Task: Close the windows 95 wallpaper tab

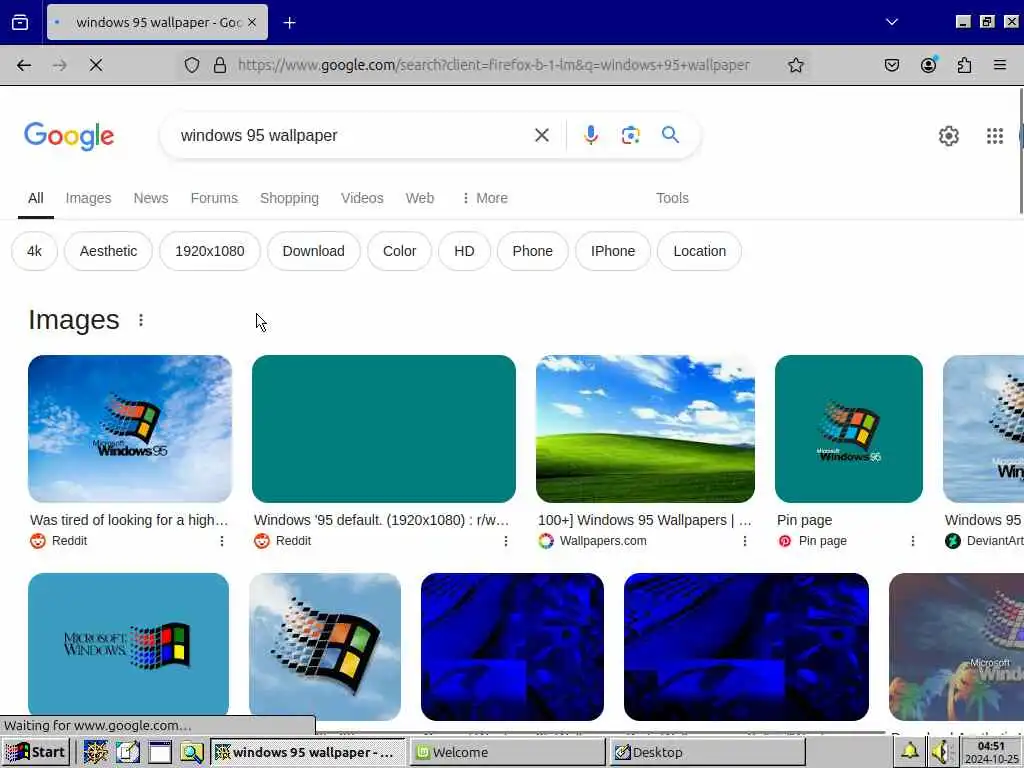Action: [252, 23]
